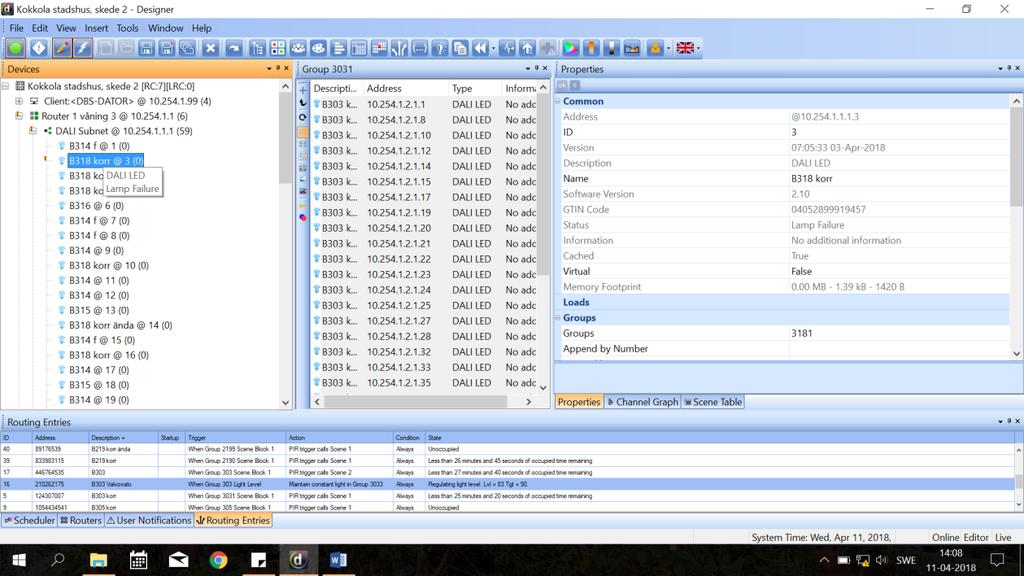Collapse the Kokkola stadshus root tree node
Screen dimensions: 1024x576
[5, 86]
